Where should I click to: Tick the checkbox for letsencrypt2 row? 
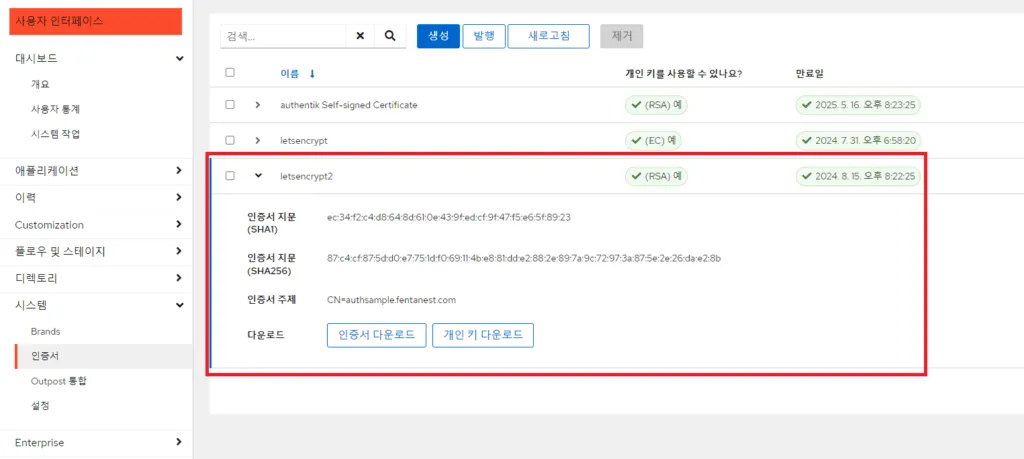pos(230,176)
